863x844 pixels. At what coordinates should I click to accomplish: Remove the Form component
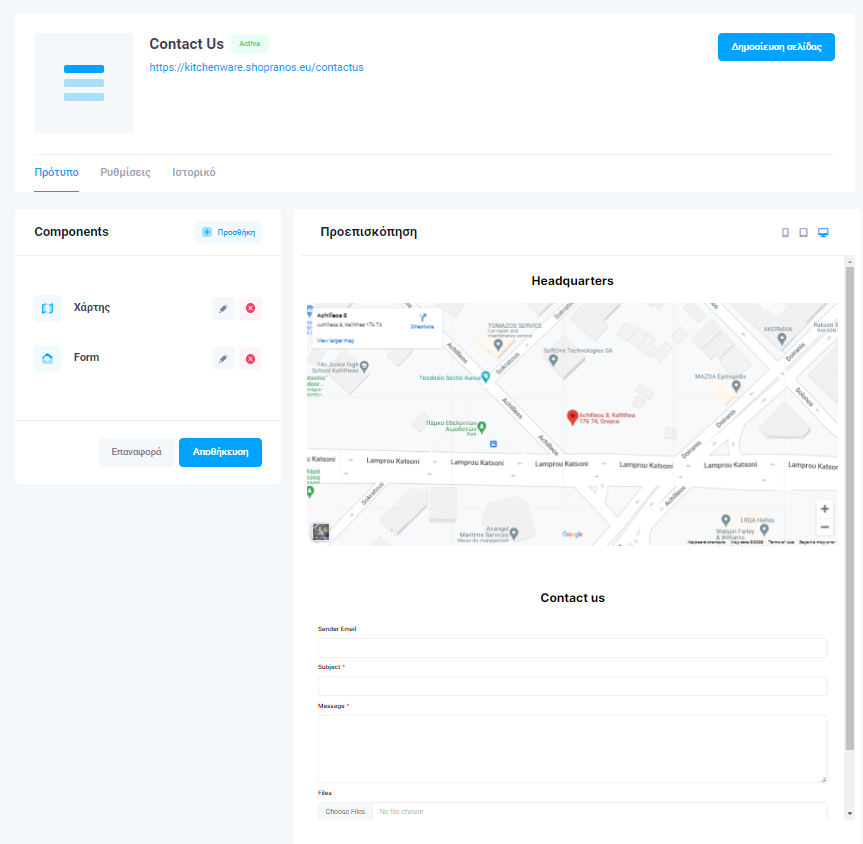tap(250, 358)
